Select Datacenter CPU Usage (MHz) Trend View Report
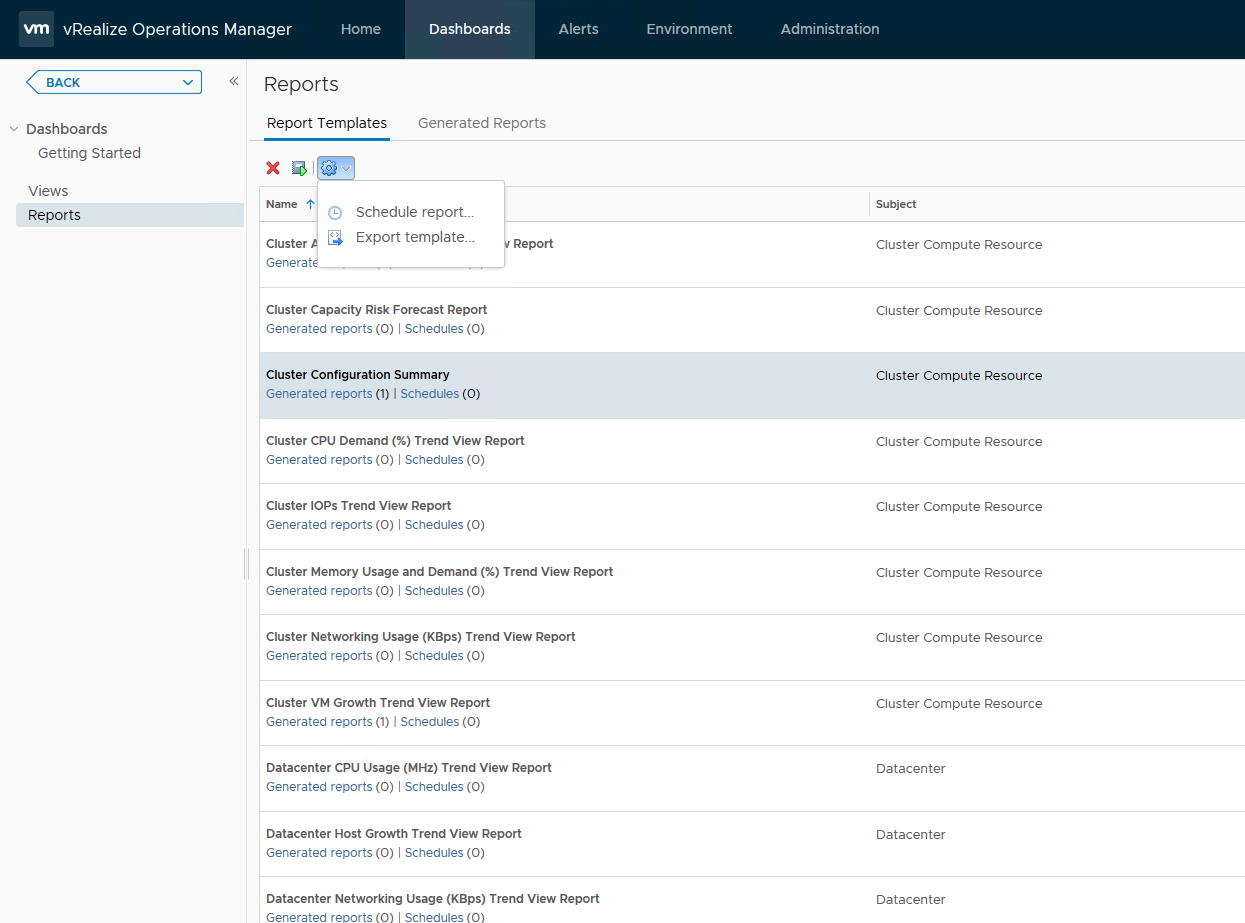This screenshot has width=1245, height=923. 409,768
